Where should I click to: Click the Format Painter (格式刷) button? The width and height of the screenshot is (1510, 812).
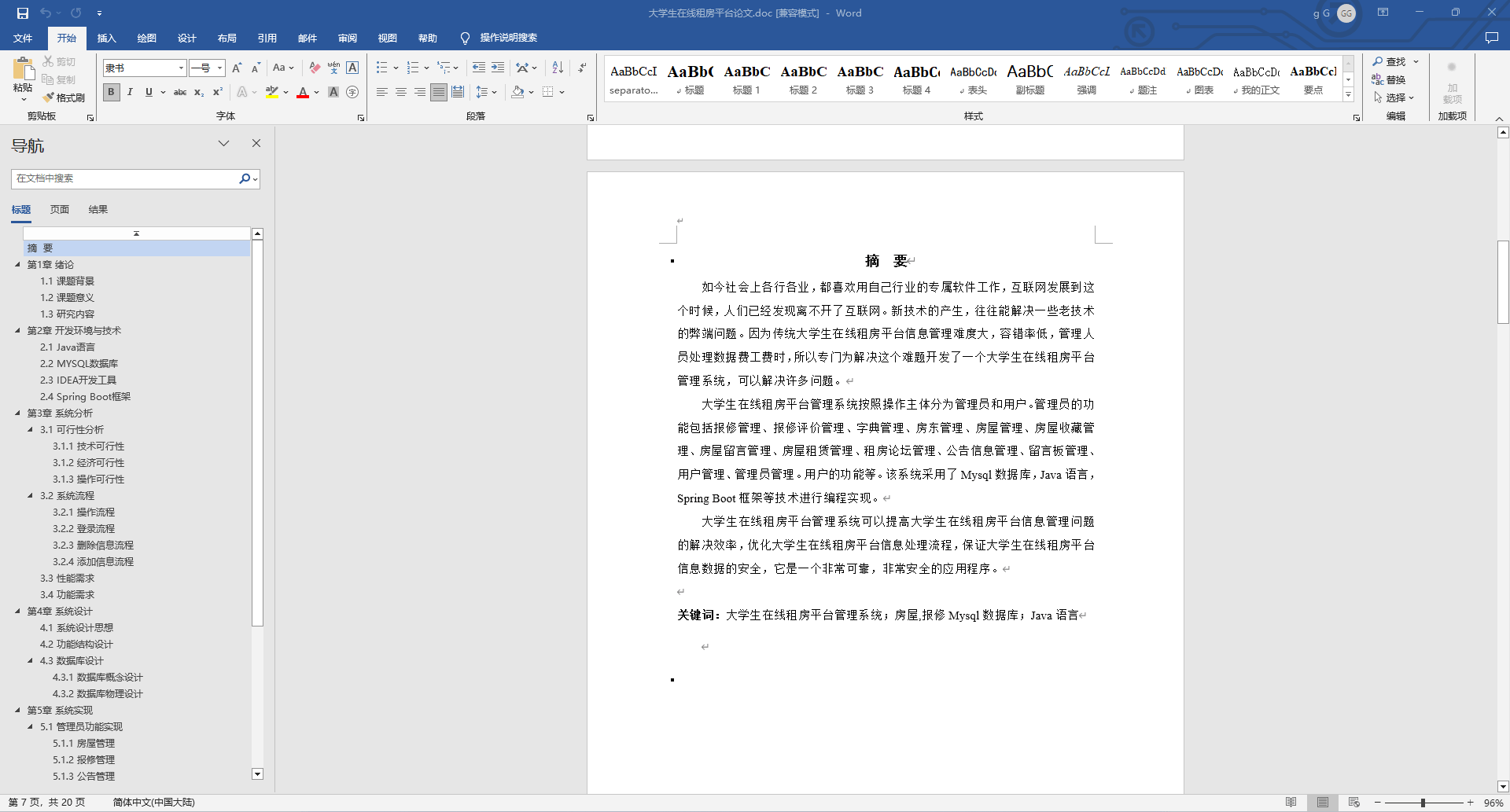pos(64,97)
